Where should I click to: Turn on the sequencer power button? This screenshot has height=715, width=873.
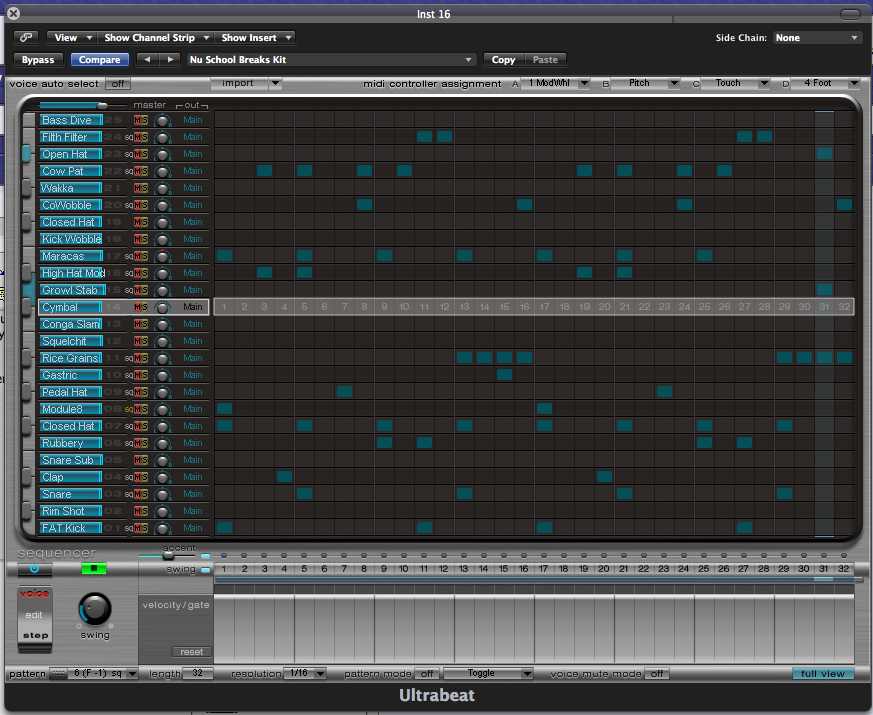pyautogui.click(x=35, y=569)
